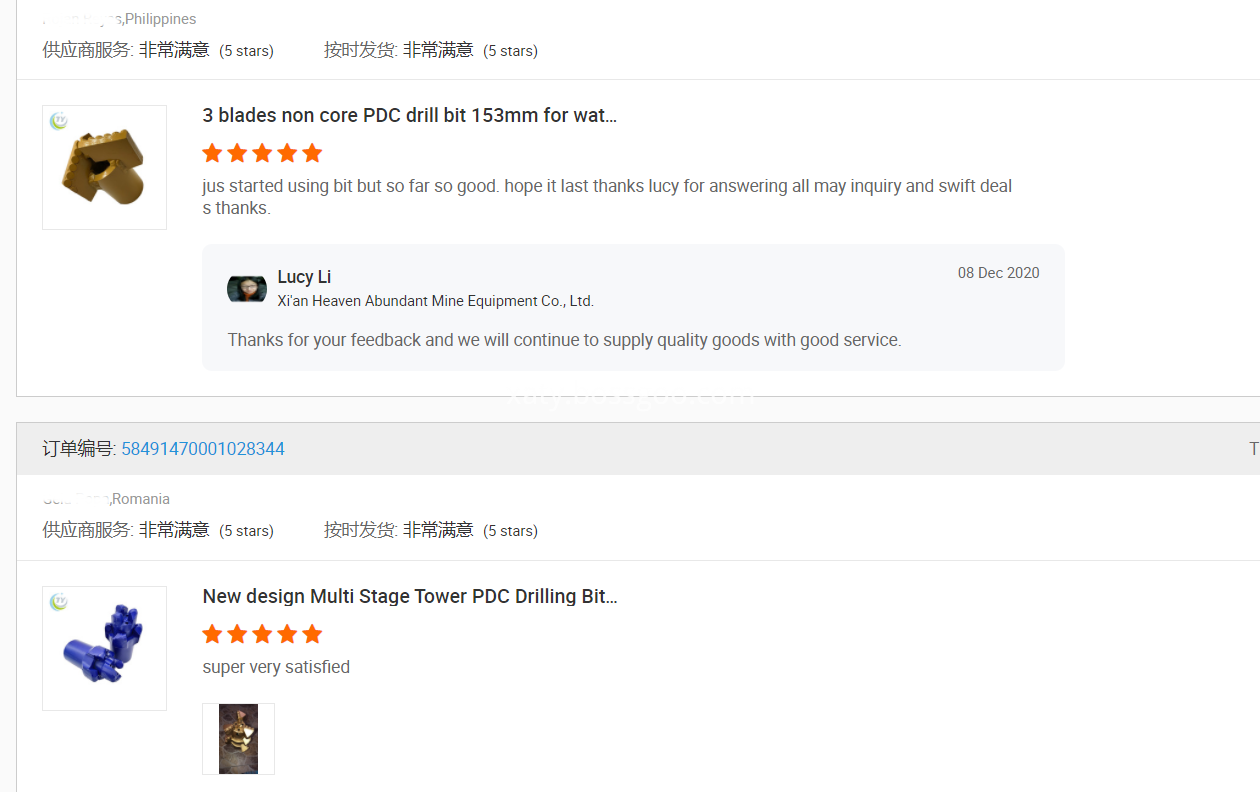Click middle star of the Multi Stage Tower review
Viewport: 1260px width, 792px height.
click(262, 634)
